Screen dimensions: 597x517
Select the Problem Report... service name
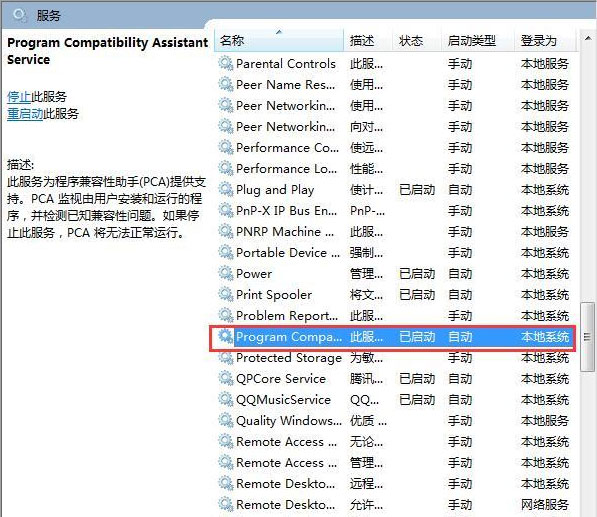(287, 316)
